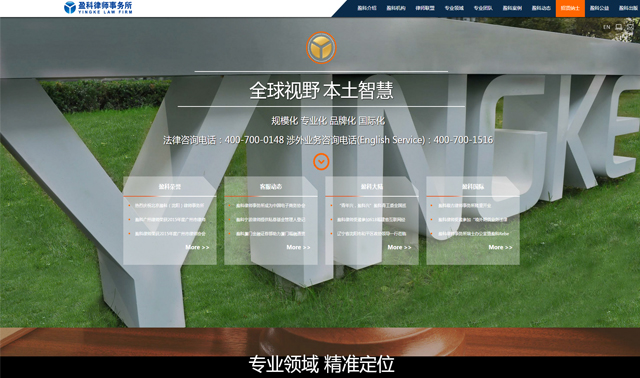The width and height of the screenshot is (640, 378).
Task: Click the monitor icon beside EN
Action: click(619, 27)
